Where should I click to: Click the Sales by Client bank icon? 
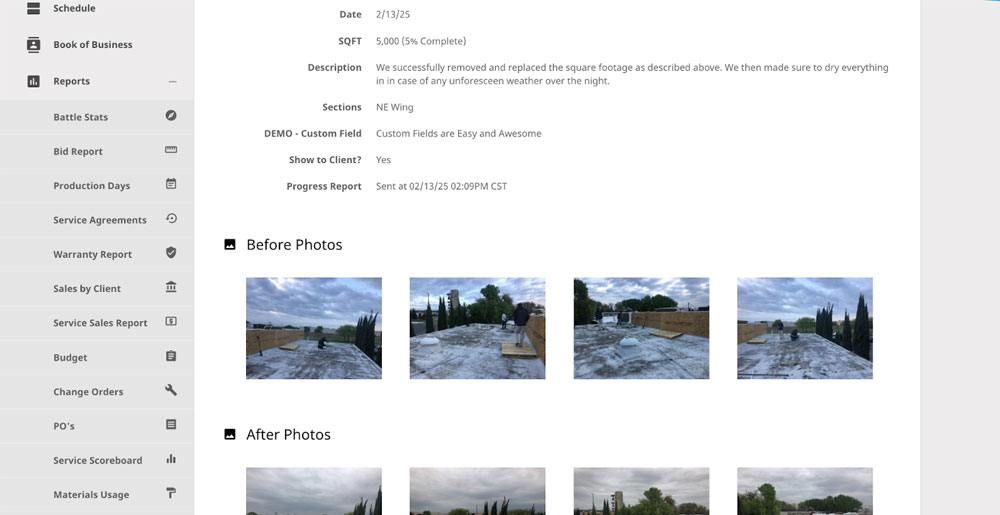(x=171, y=287)
